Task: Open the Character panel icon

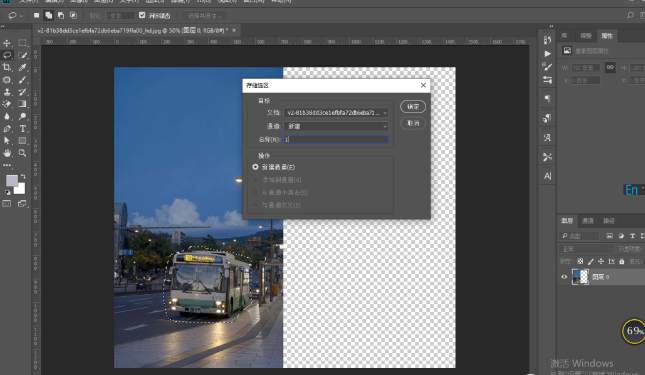Action: (x=547, y=176)
